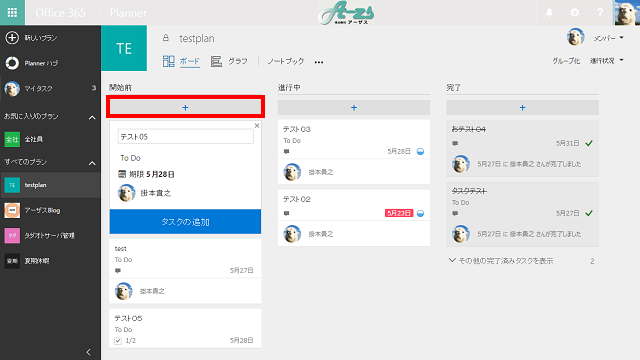Open the Office 365 app launcher grid
Image resolution: width=640 pixels, height=360 pixels.
[12, 13]
